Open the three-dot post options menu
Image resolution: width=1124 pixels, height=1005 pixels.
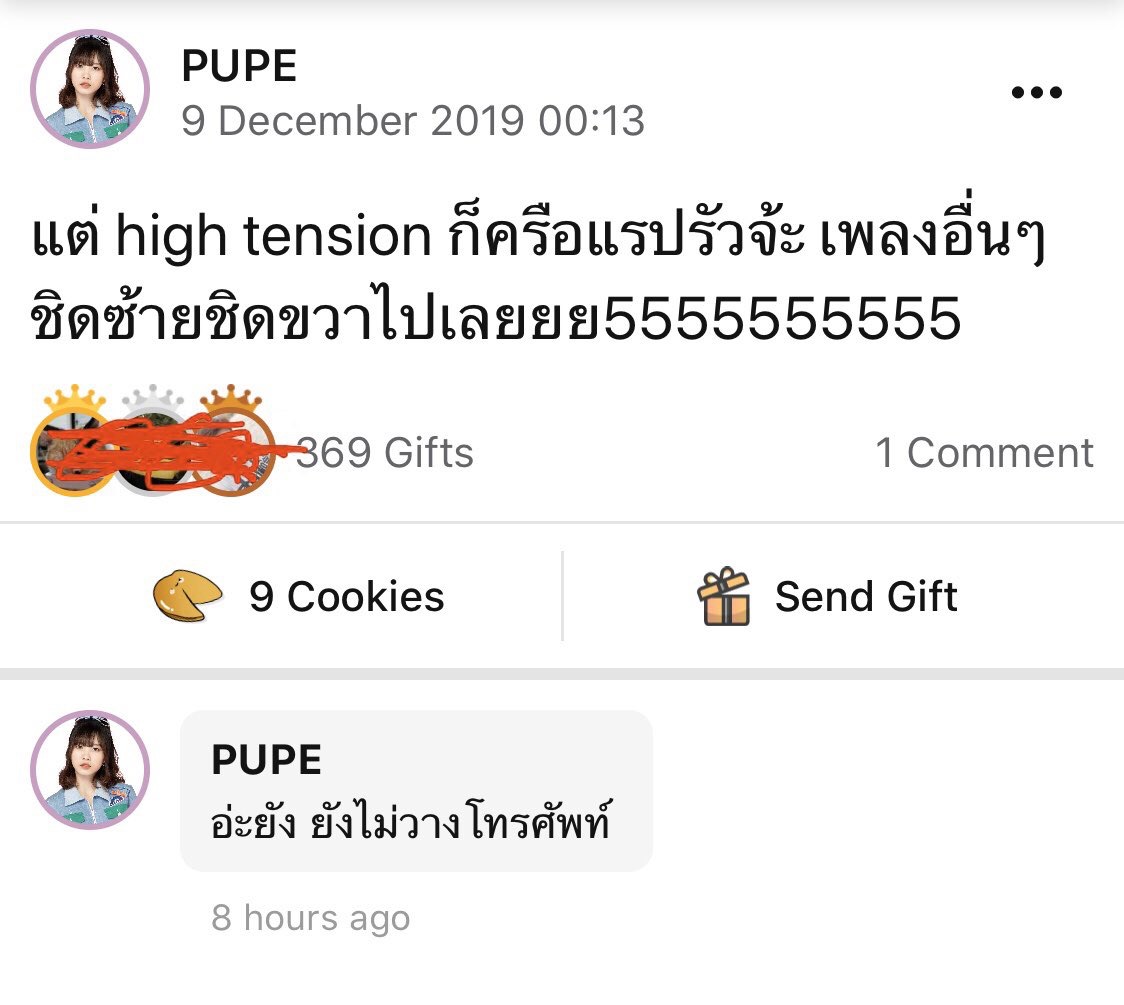pos(1036,92)
